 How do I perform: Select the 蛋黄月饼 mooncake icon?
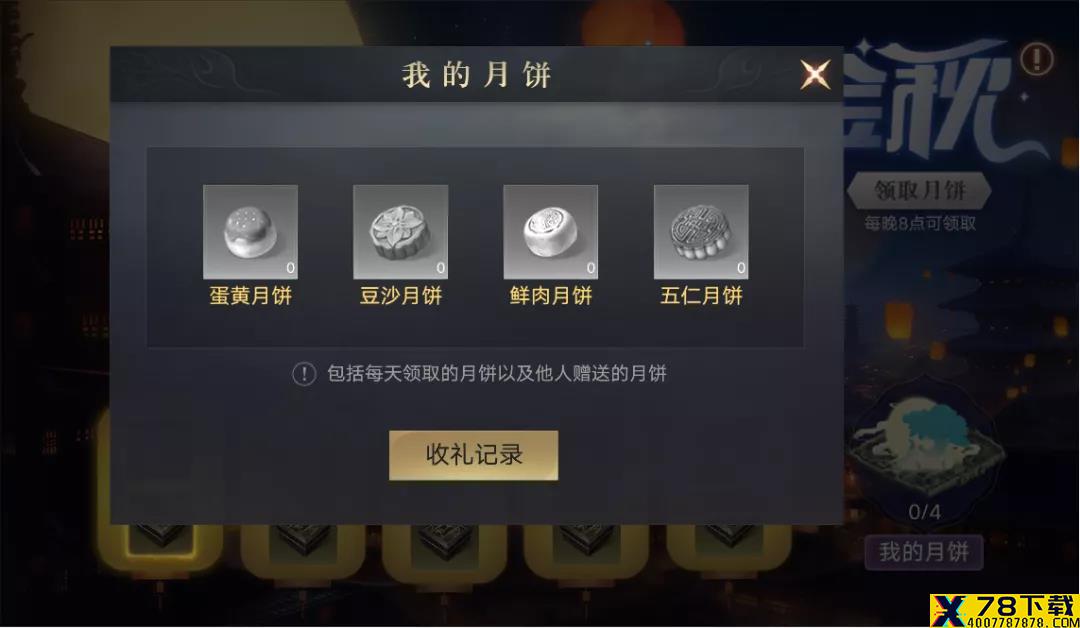250,231
